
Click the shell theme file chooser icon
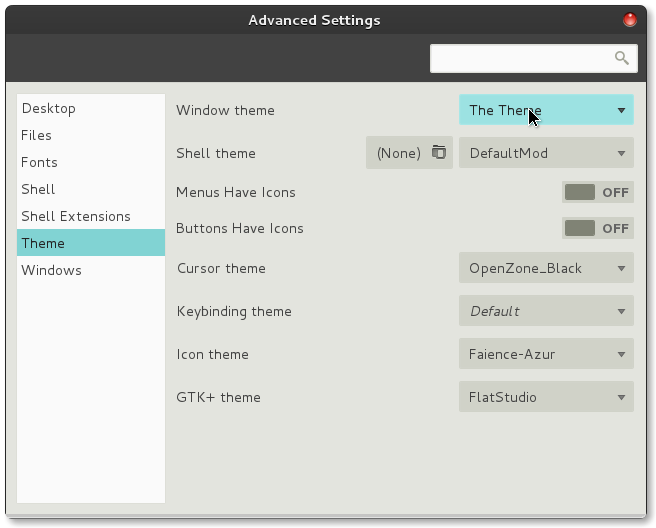pos(438,152)
